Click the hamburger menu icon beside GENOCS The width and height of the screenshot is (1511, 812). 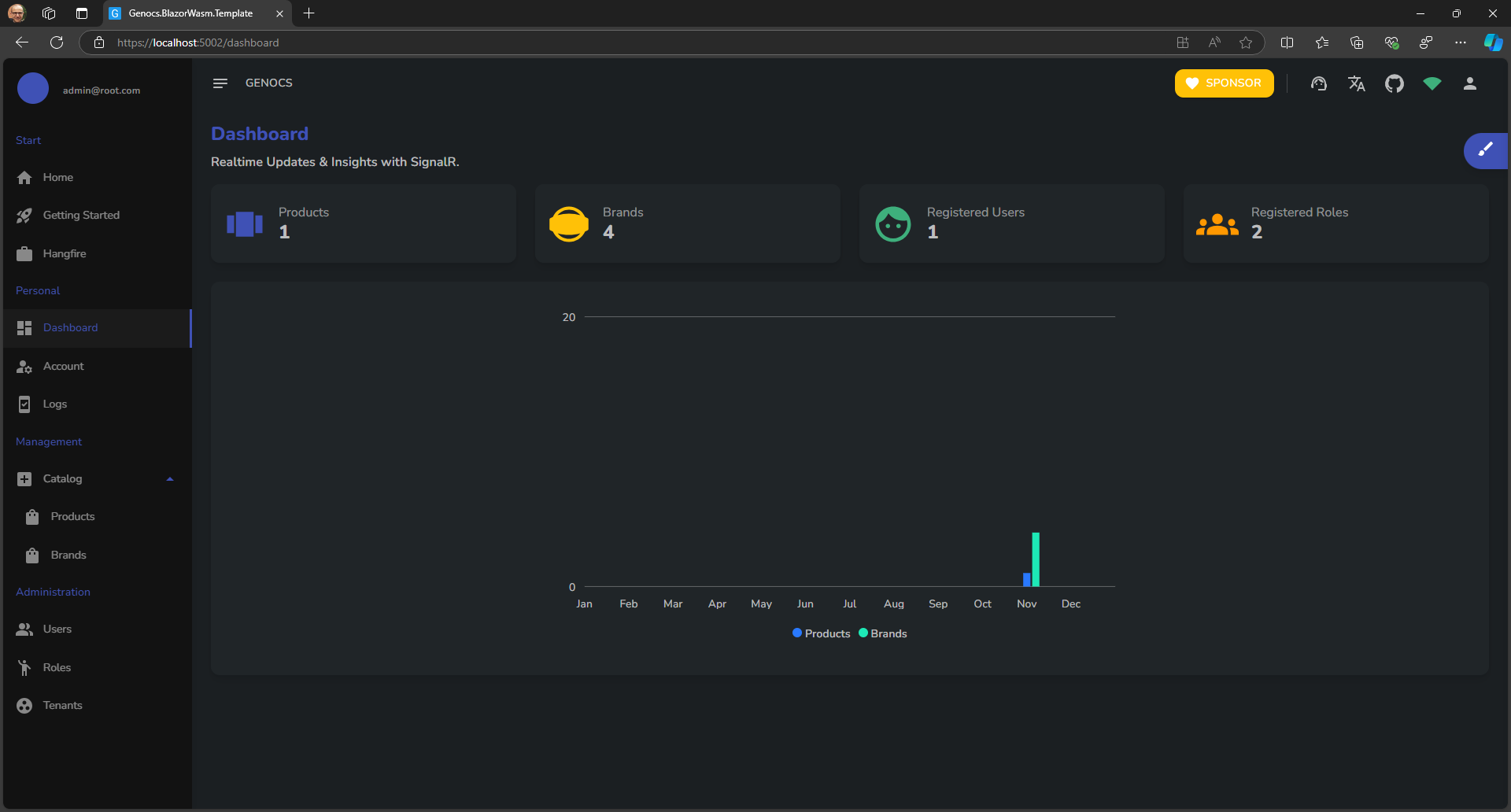[220, 83]
